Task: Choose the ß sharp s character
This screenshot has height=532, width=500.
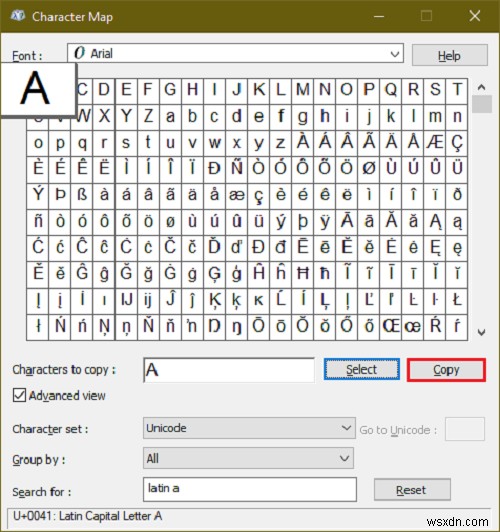Action: [x=82, y=195]
